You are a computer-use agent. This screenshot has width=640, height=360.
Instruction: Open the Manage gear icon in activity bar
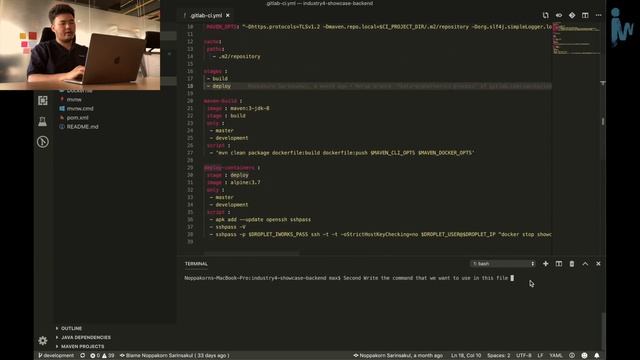click(x=43, y=340)
